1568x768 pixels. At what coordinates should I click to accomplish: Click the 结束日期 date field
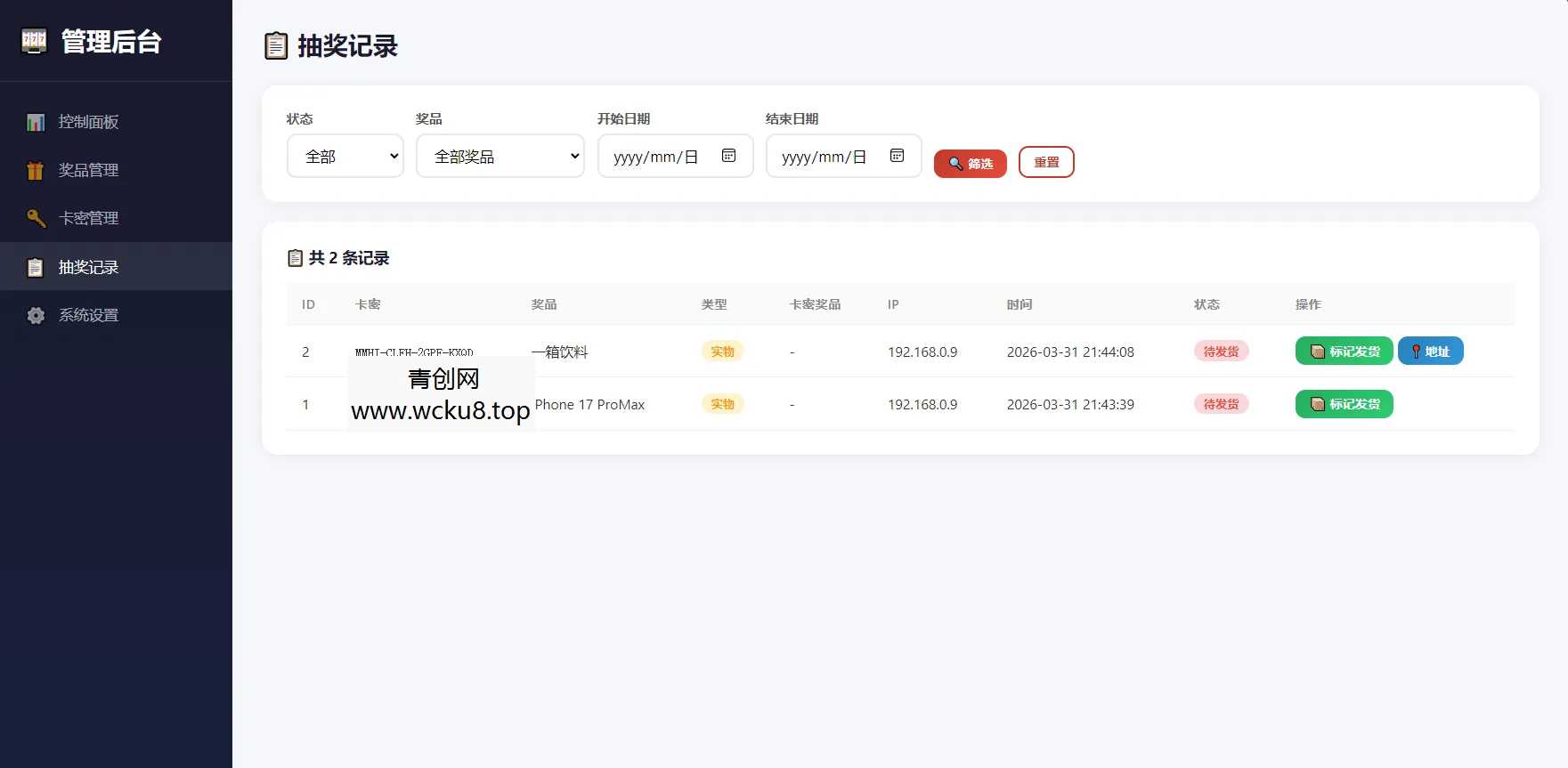click(844, 156)
